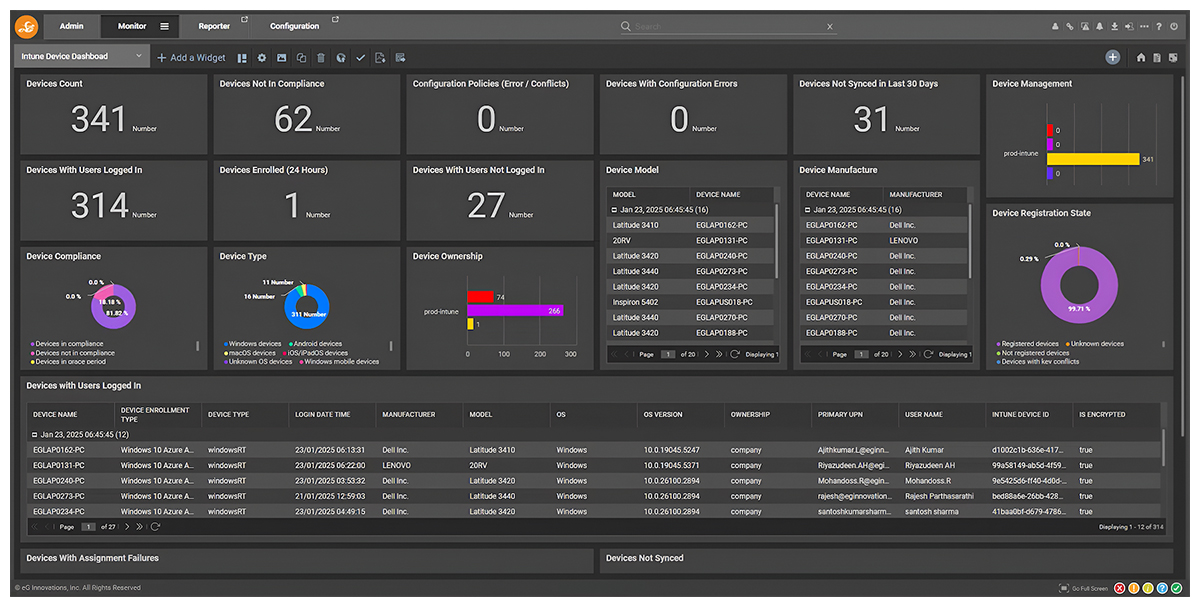Delete dashboard using the trash icon
The image size is (1200, 607).
321,58
